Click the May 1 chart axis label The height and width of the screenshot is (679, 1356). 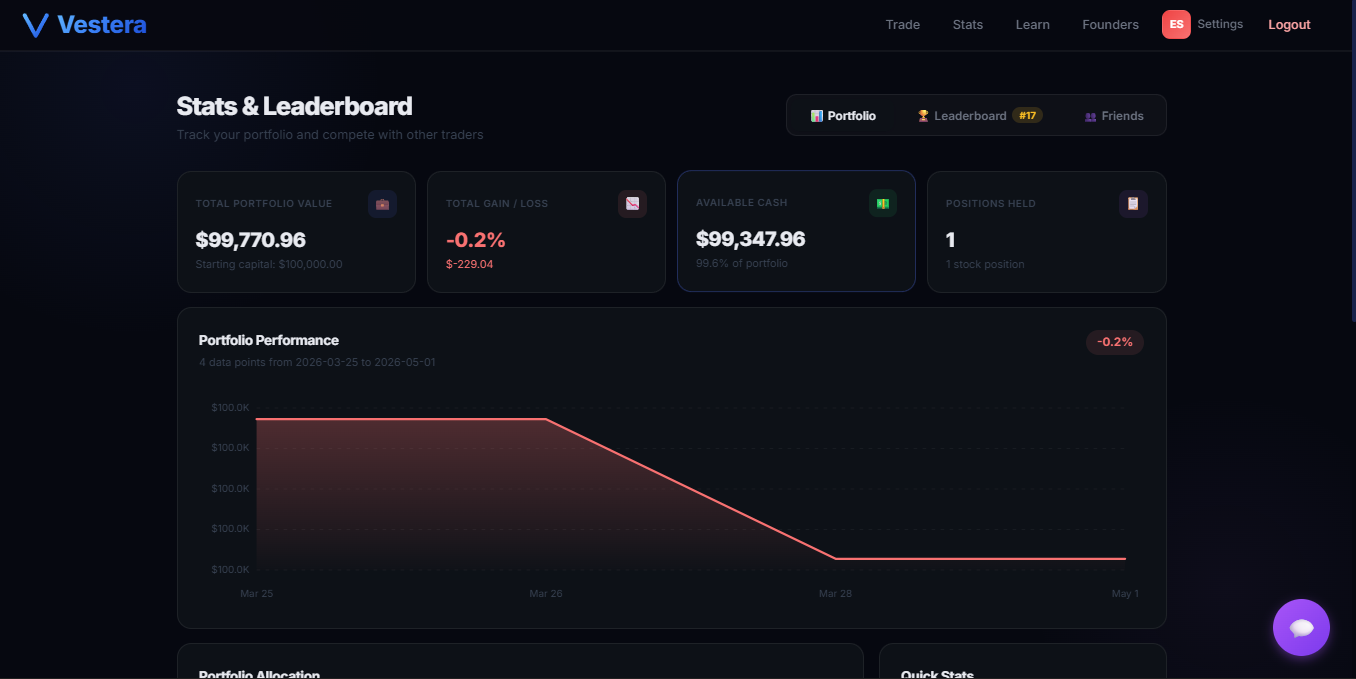1125,594
